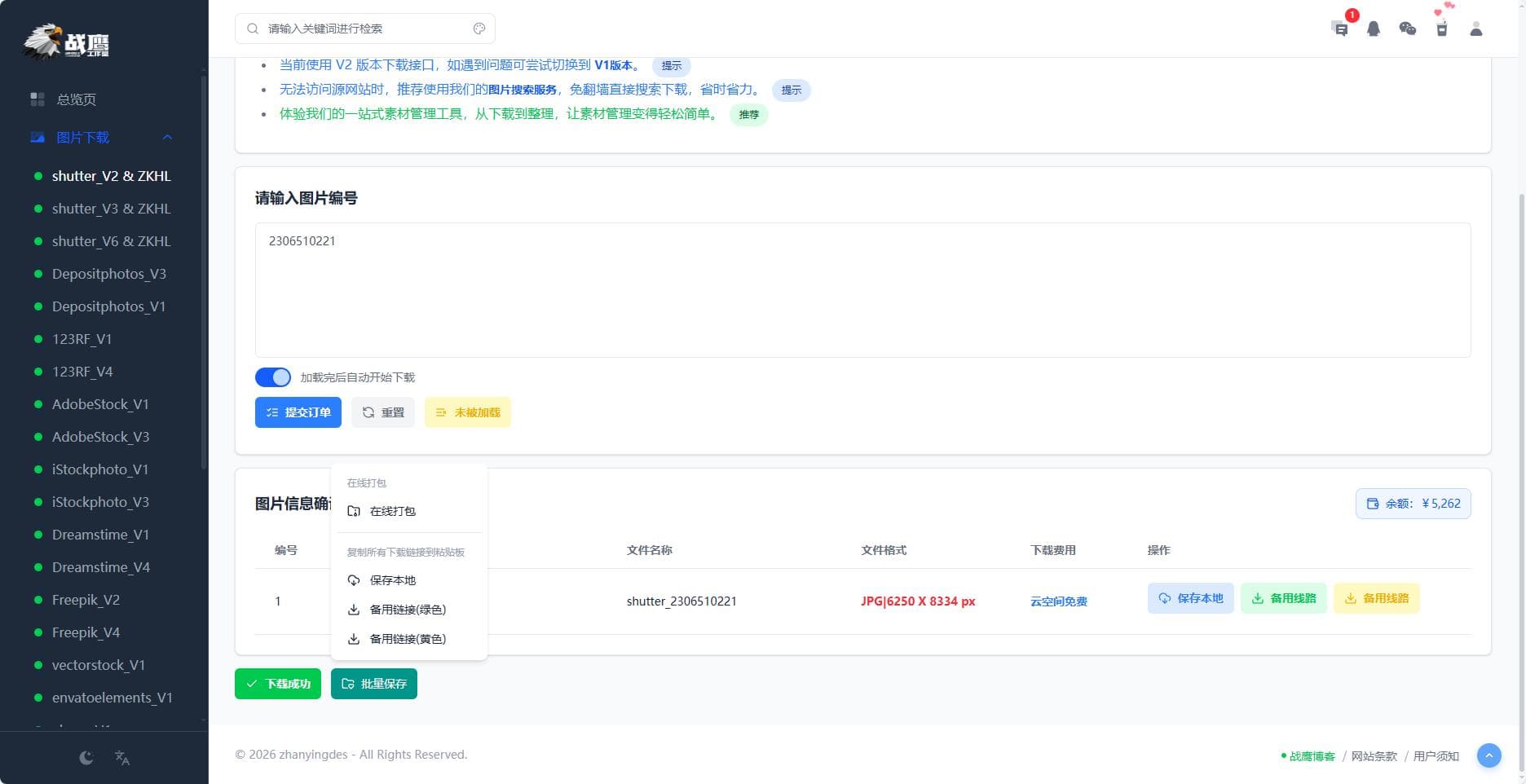Viewport: 1526px width, 784px height.
Task: Click the bell notification icon
Action: tap(1374, 29)
